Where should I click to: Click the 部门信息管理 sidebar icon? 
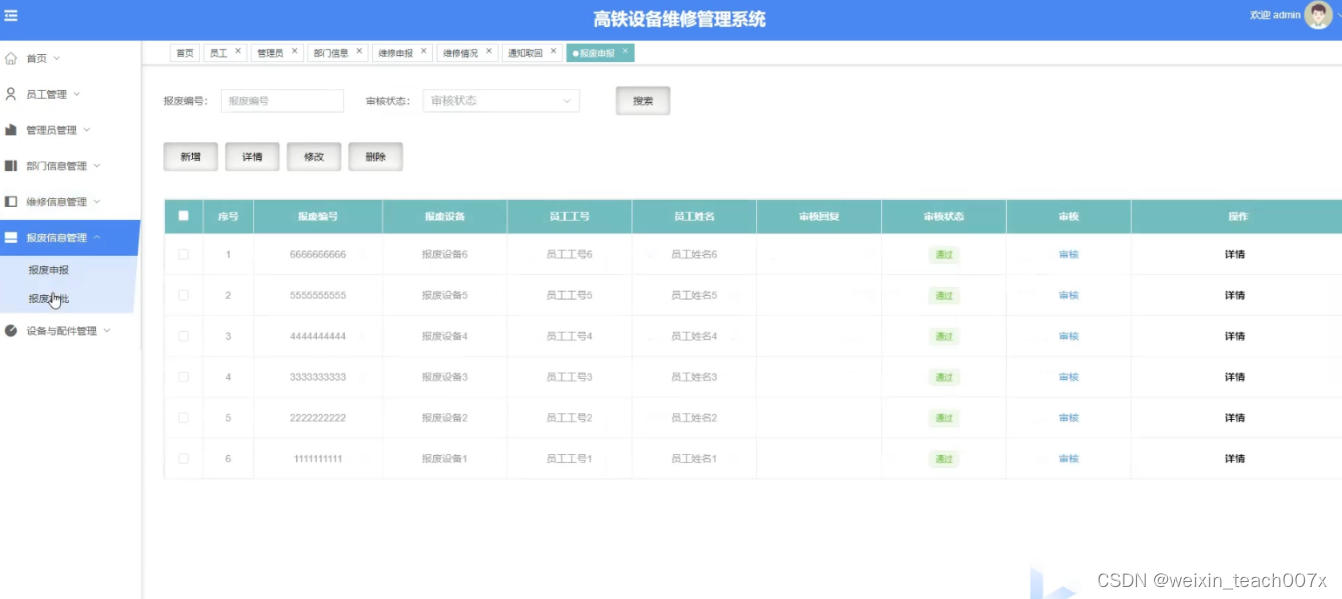(11, 166)
